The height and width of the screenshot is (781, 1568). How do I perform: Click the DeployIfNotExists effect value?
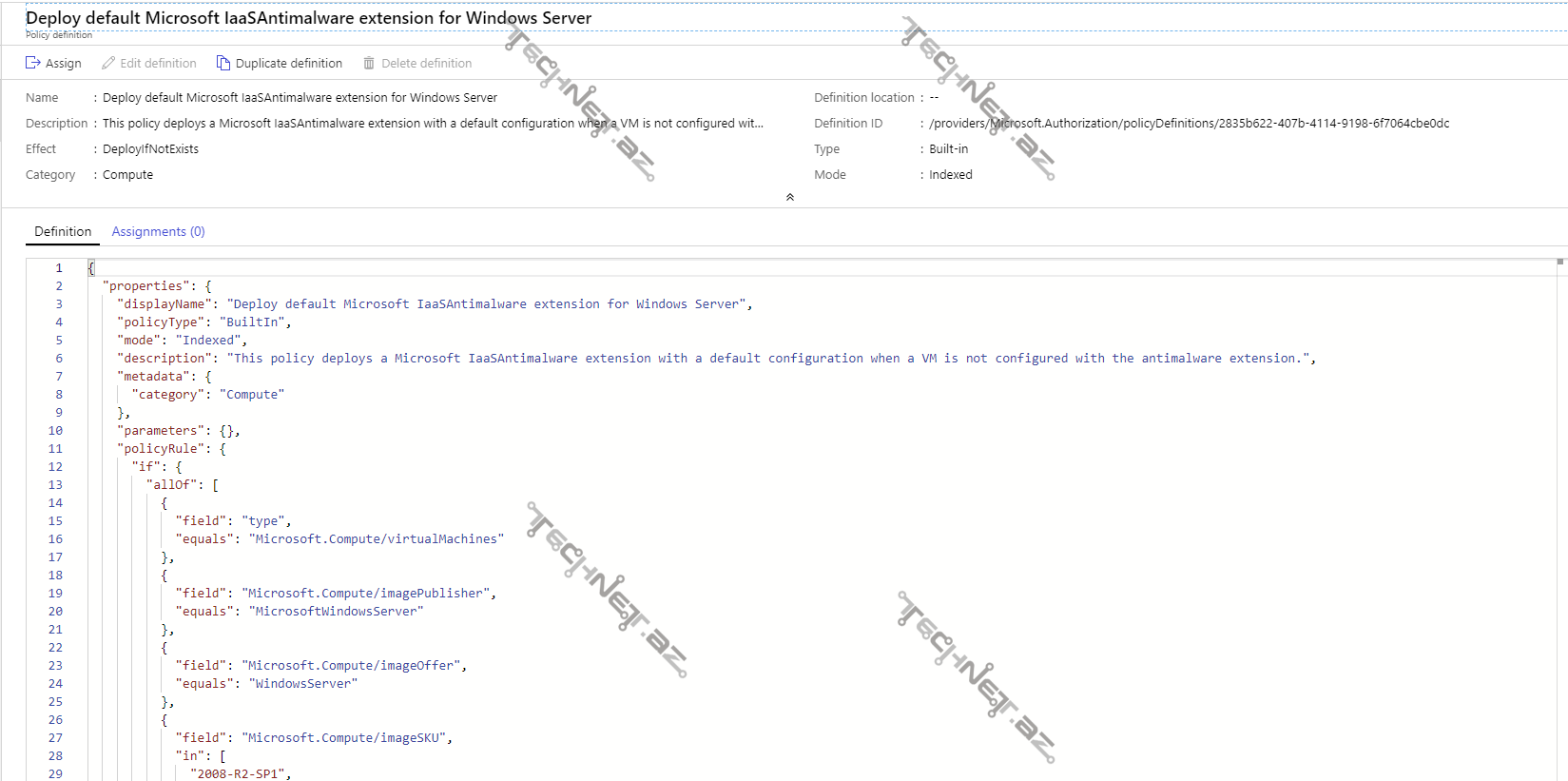[x=150, y=149]
